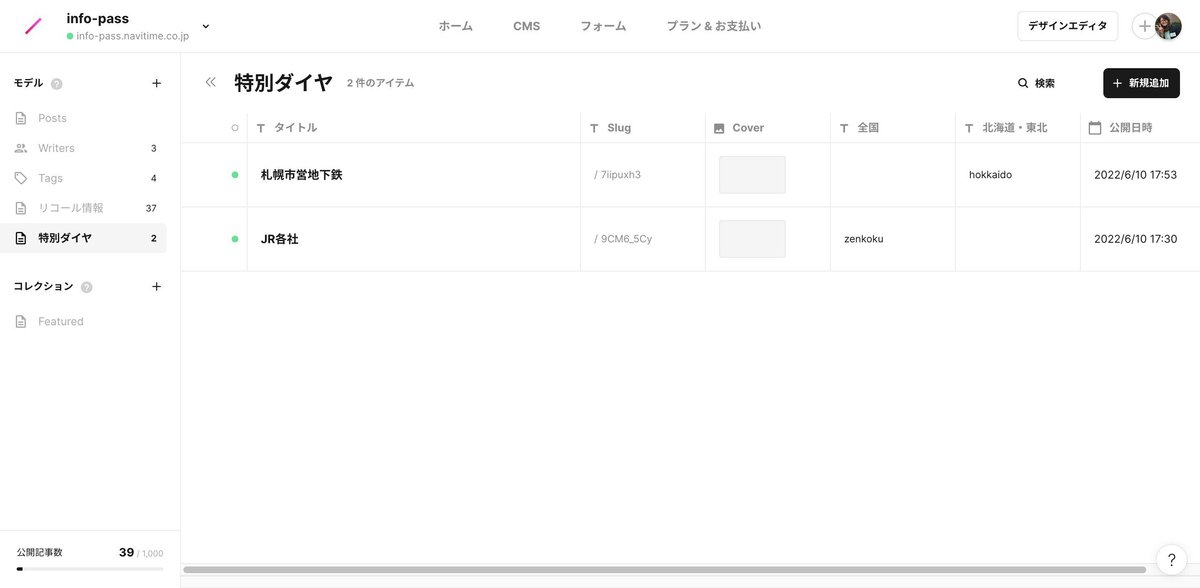
Task: Click the pink slash app logo
Action: point(33,26)
